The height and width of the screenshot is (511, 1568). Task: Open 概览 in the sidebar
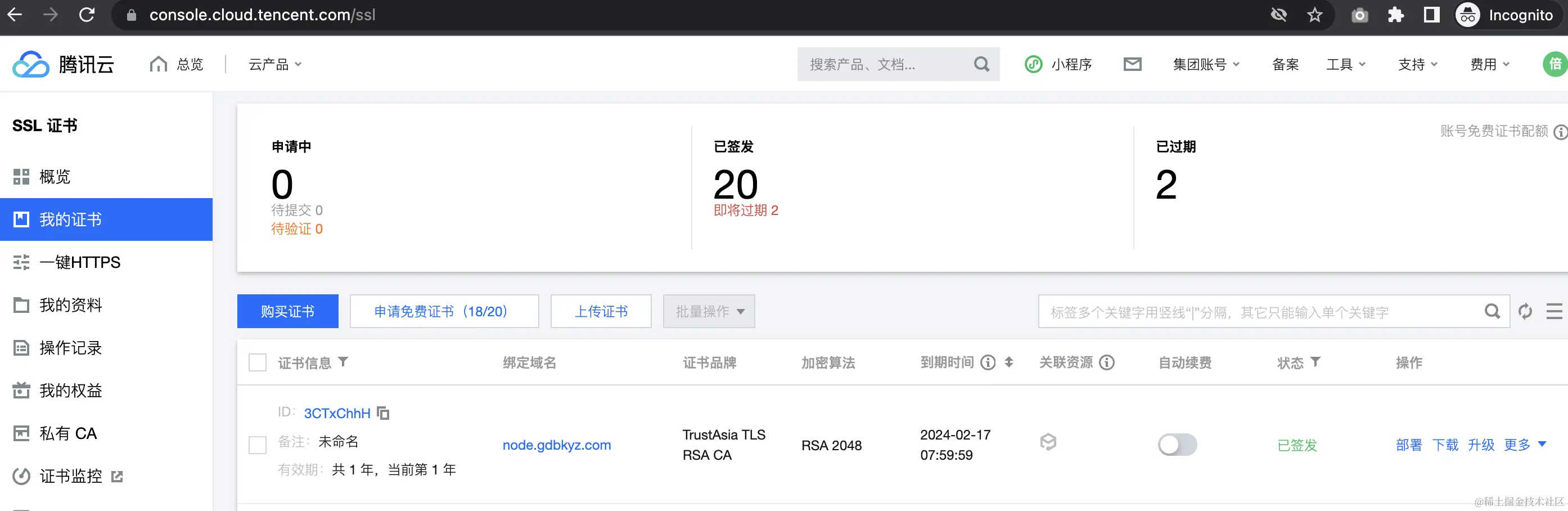pos(106,177)
